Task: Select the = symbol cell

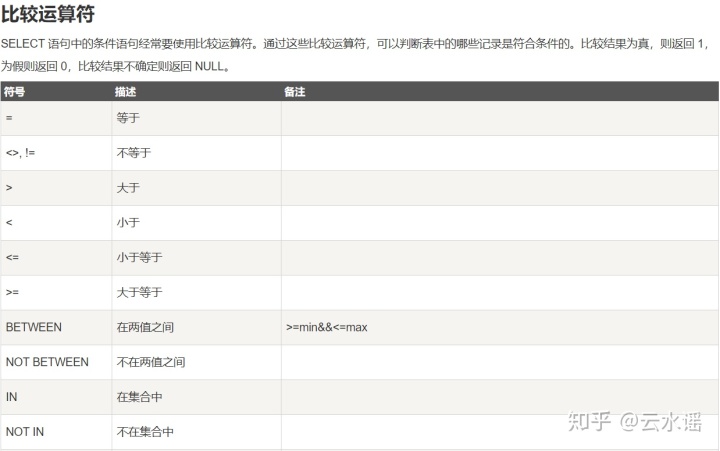Action: point(56,118)
